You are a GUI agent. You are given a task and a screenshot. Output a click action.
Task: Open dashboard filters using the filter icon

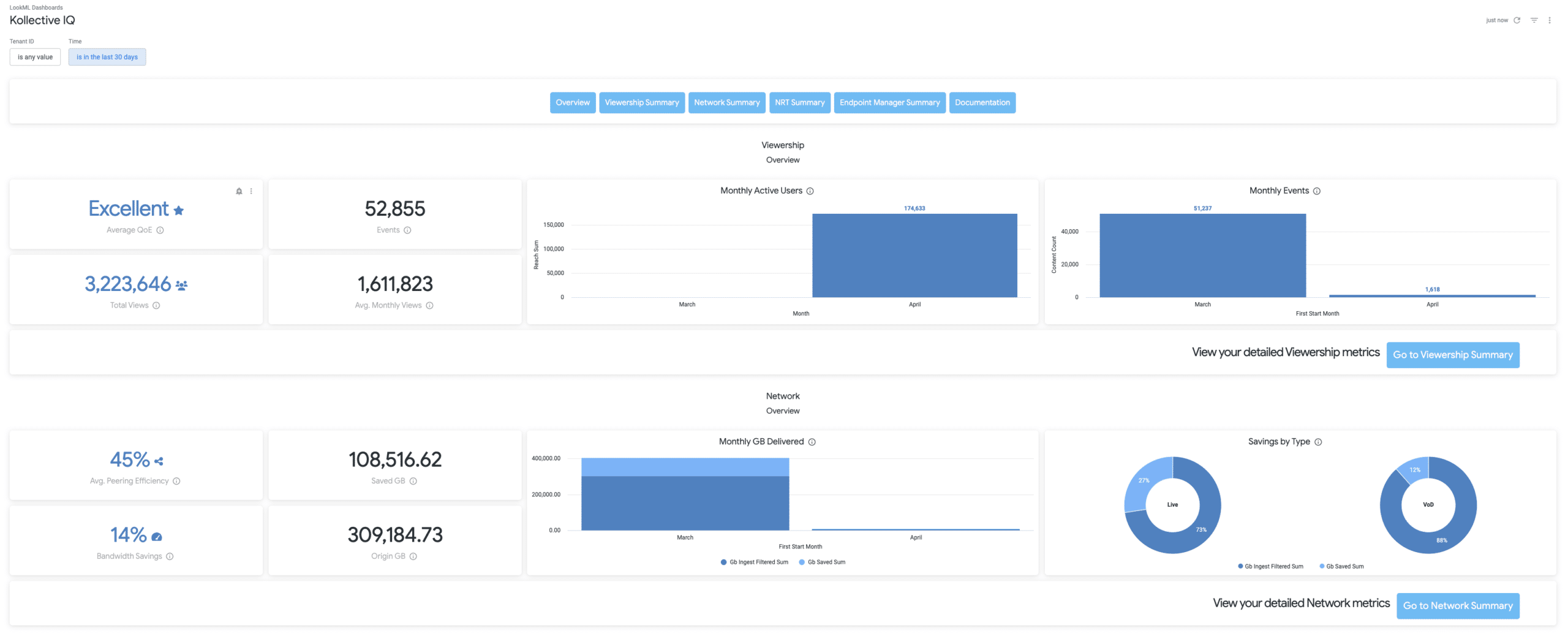click(1534, 20)
